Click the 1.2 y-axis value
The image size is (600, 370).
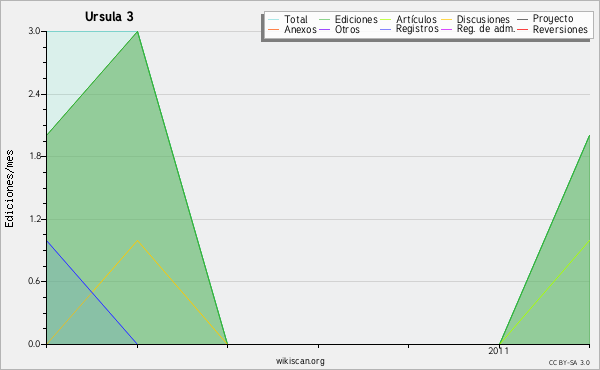coord(34,219)
